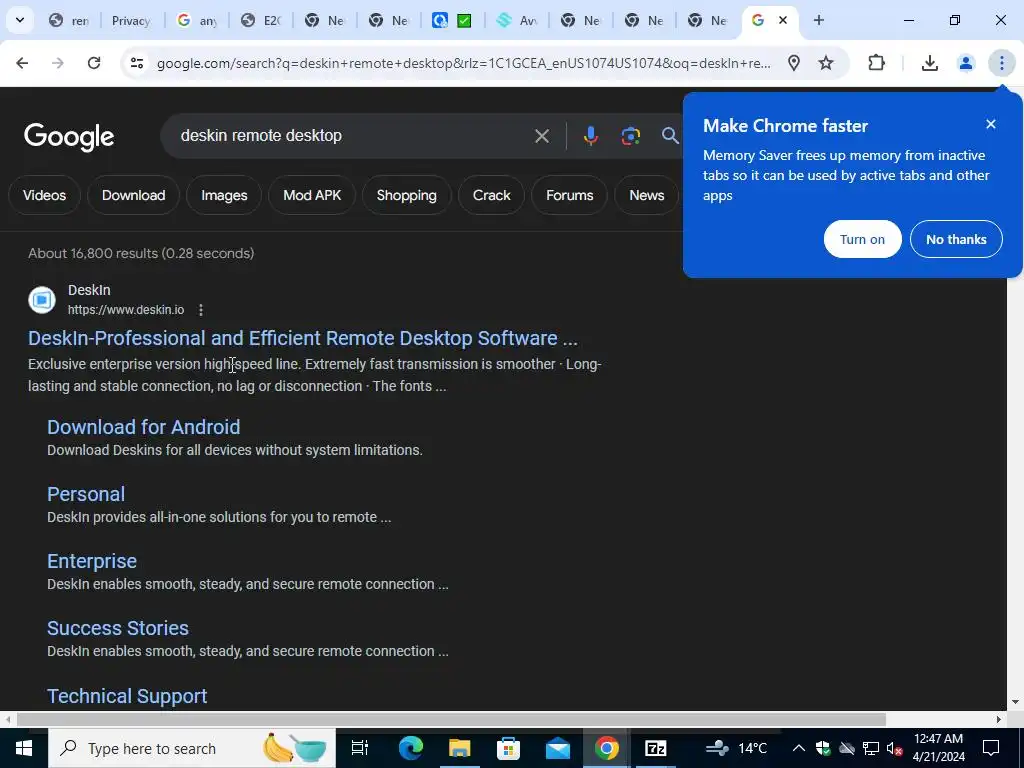Filter results by Shopping

406,195
